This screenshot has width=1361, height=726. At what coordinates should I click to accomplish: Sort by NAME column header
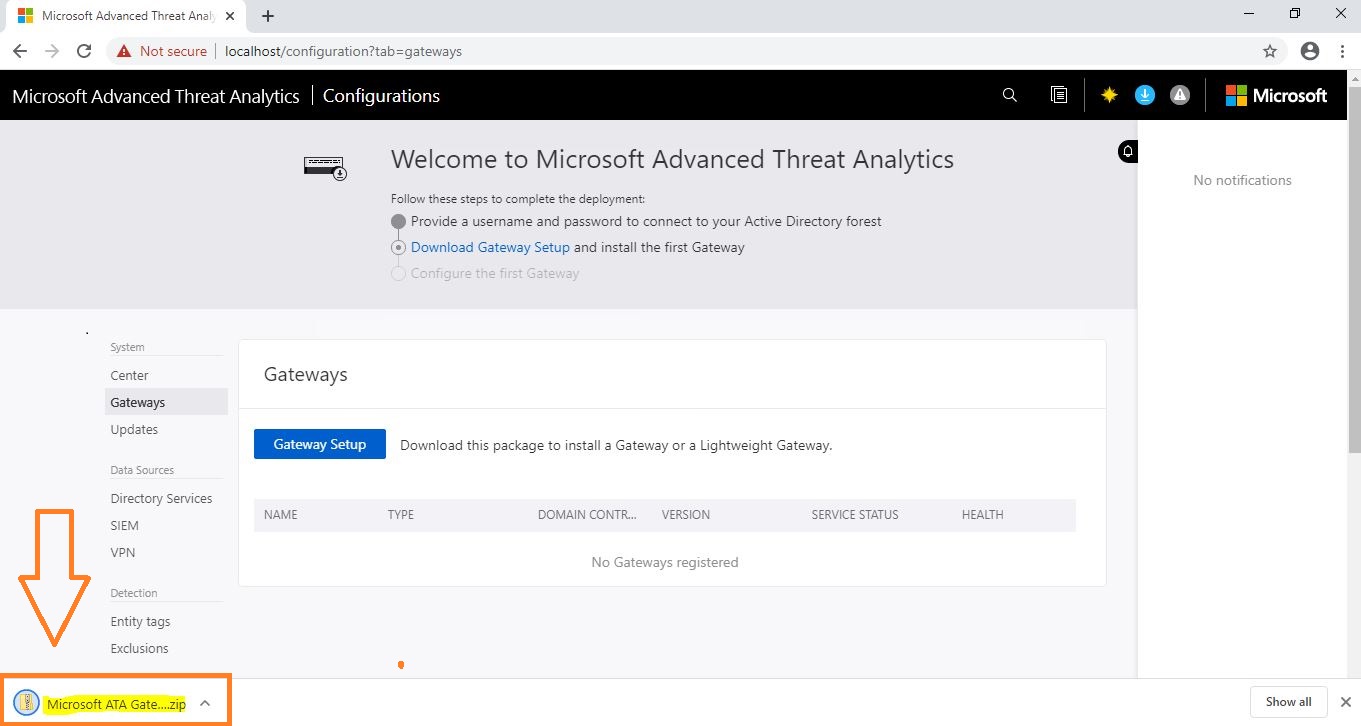point(281,515)
